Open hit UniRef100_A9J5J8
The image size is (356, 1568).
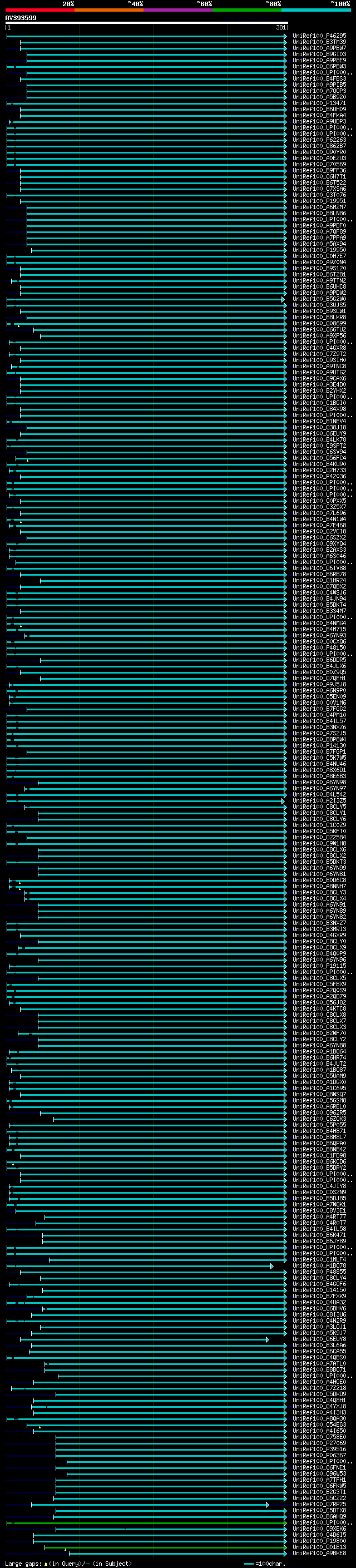[x=319, y=684]
